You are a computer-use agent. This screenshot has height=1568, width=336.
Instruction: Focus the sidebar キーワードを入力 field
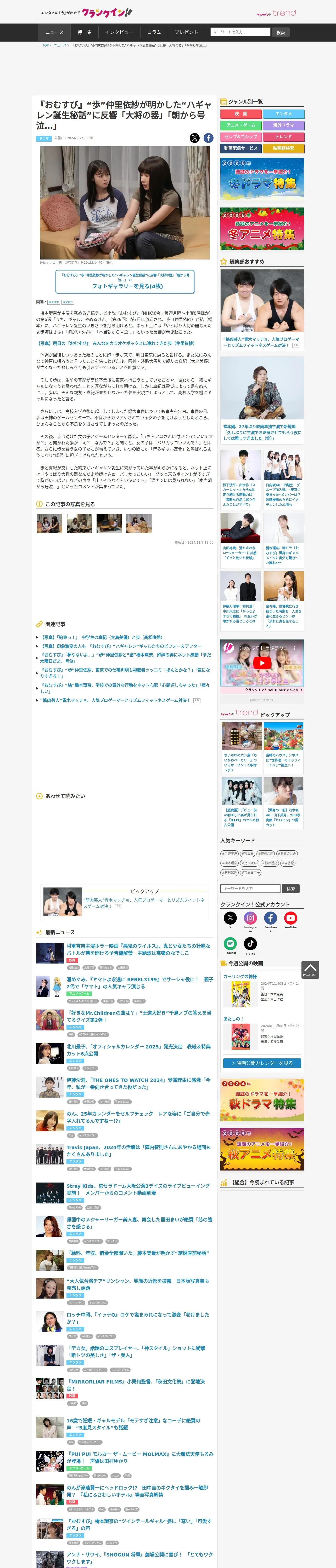tap(251, 889)
